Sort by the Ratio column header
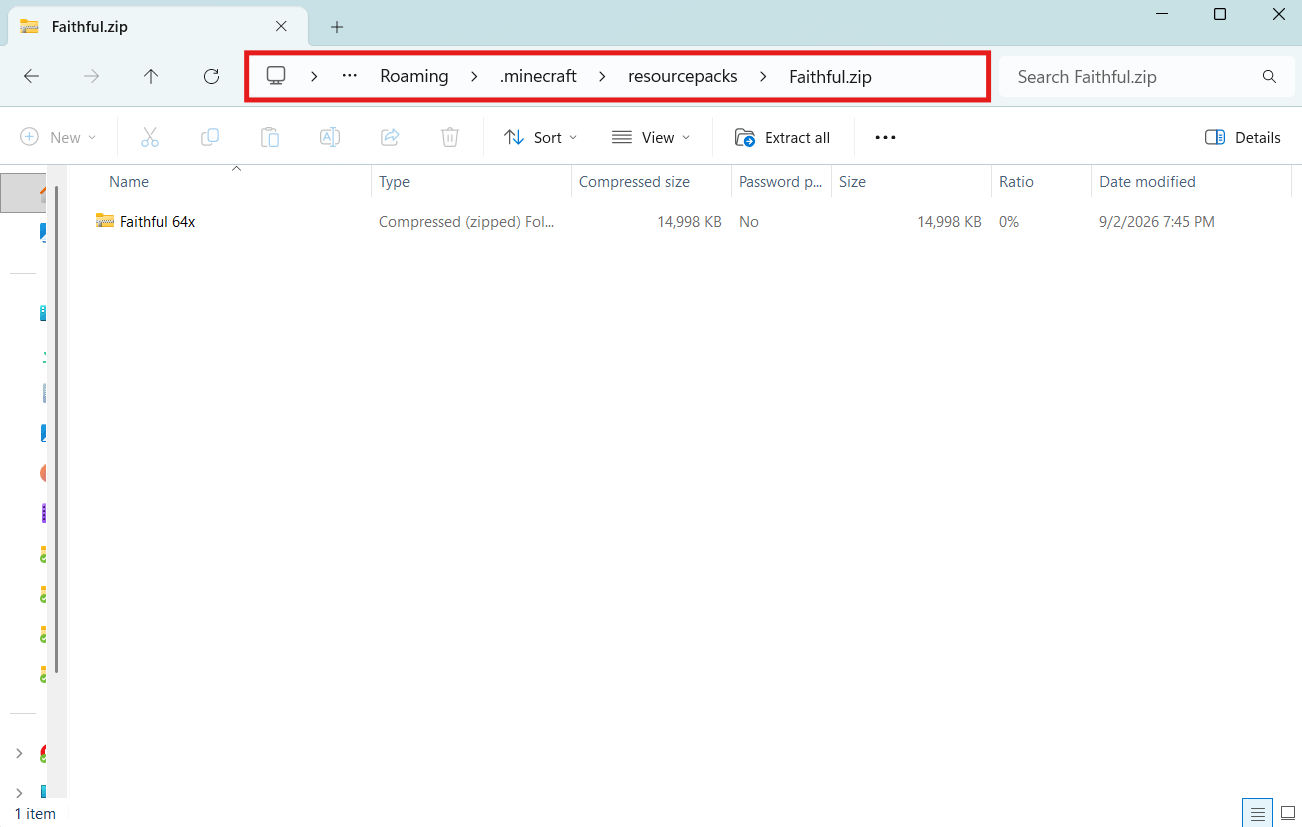 click(1041, 182)
